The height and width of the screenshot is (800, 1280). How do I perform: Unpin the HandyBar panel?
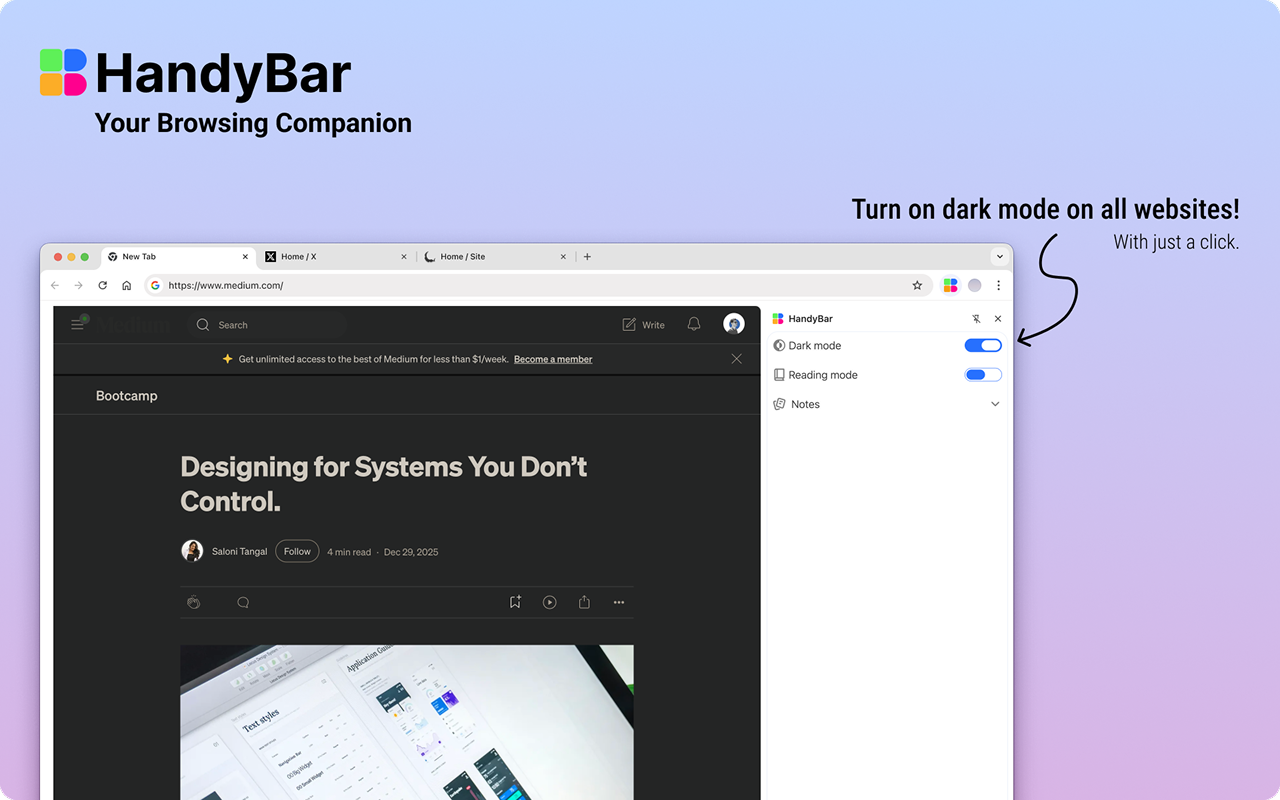[x=976, y=318]
